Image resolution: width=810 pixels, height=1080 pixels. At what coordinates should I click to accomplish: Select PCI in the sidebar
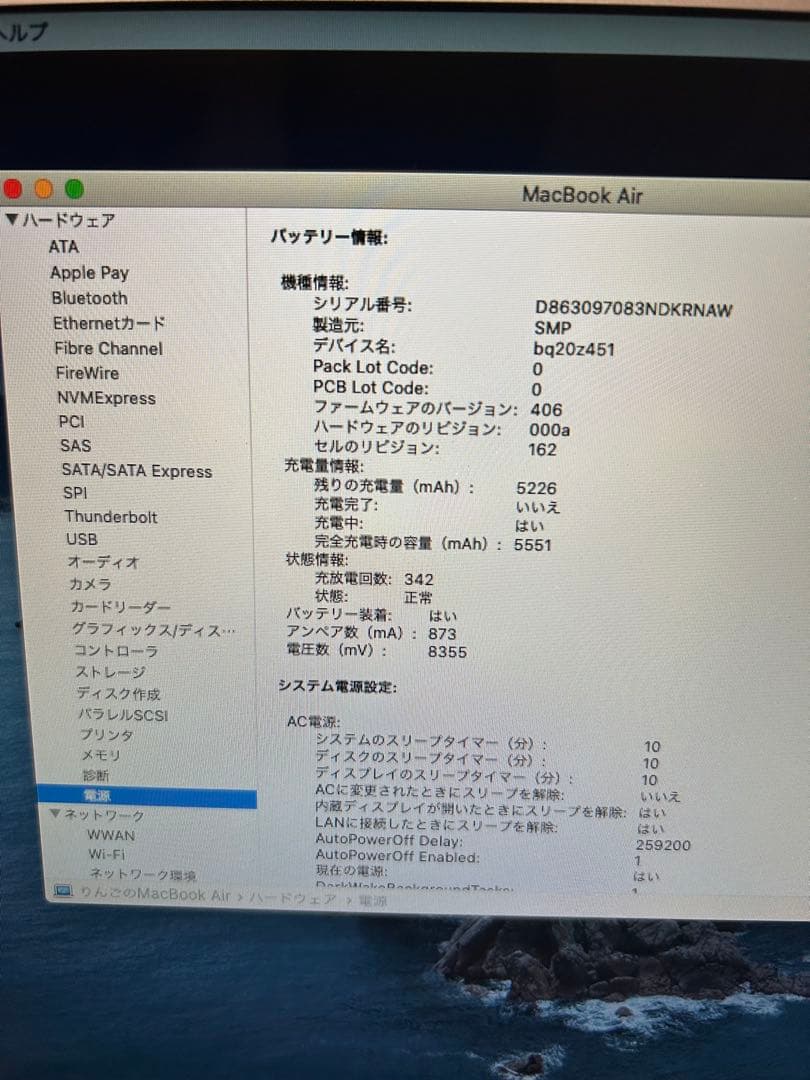[x=72, y=422]
